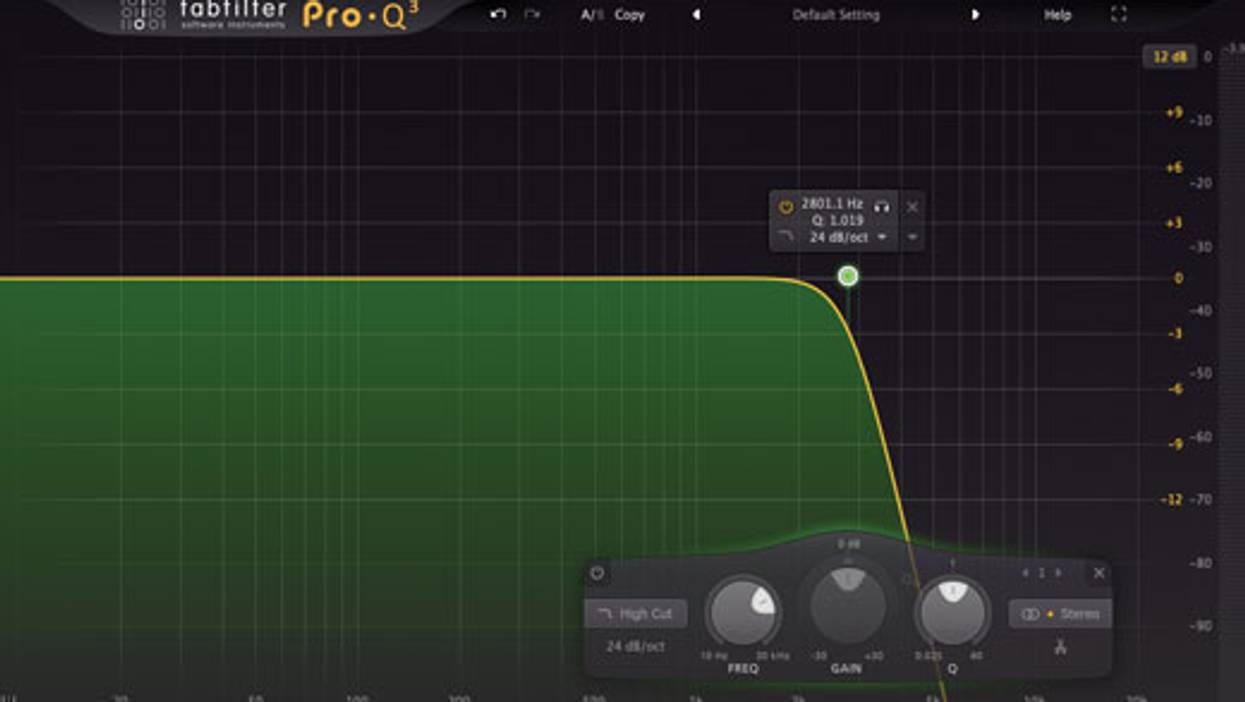Viewport: 1245px width, 702px height.
Task: Open the Help menu
Action: point(1057,15)
